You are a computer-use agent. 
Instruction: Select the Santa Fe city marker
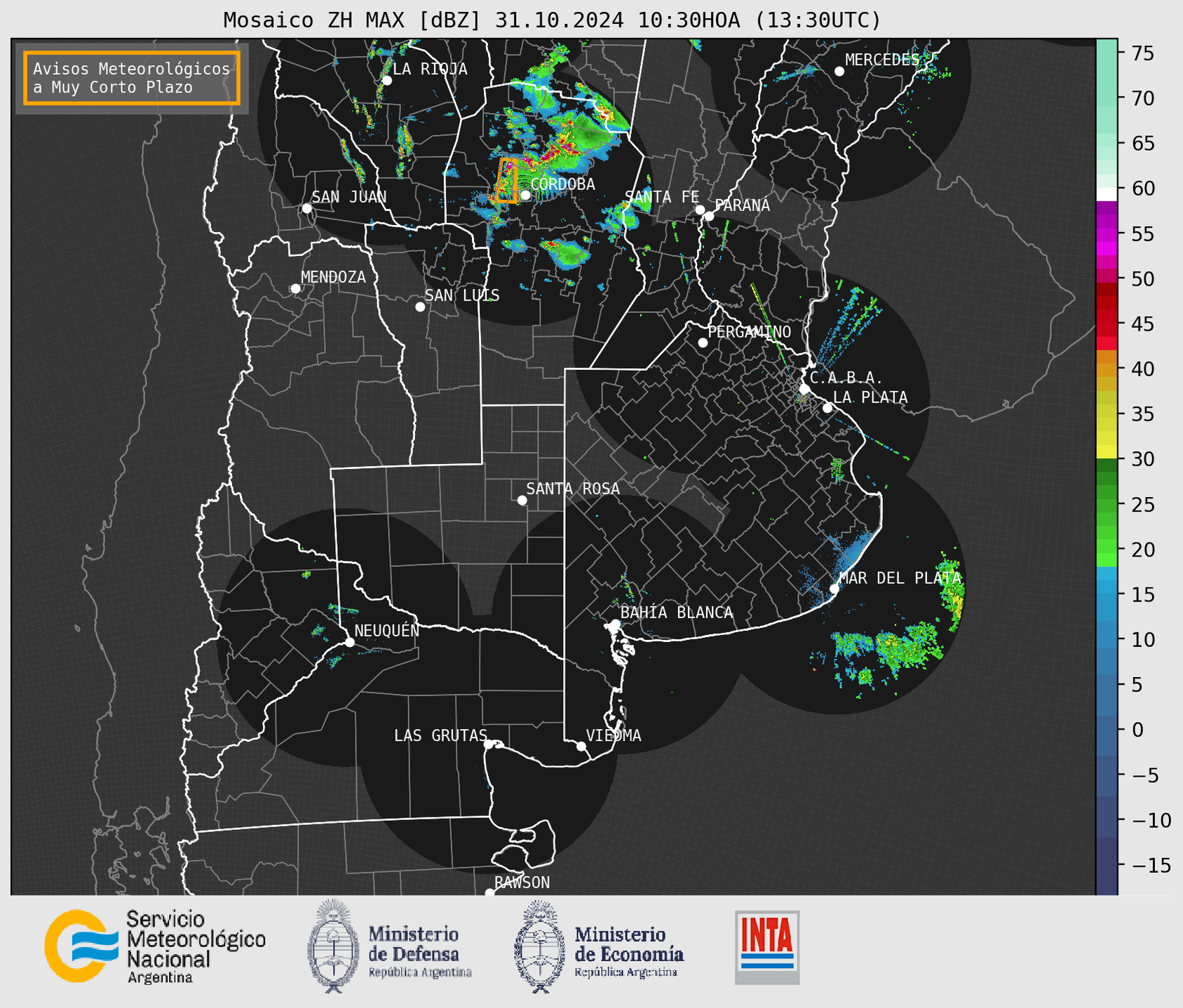(x=700, y=210)
